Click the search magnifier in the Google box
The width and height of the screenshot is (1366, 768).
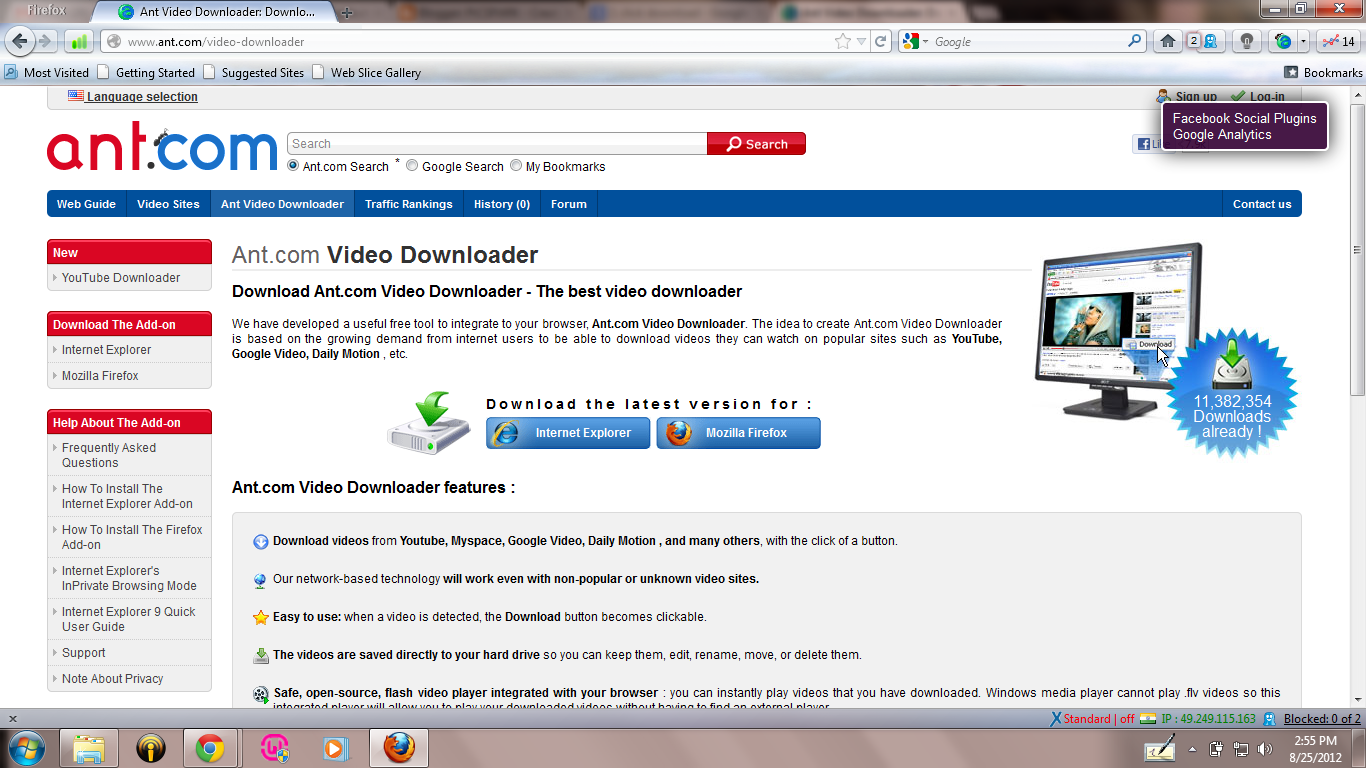(1134, 42)
